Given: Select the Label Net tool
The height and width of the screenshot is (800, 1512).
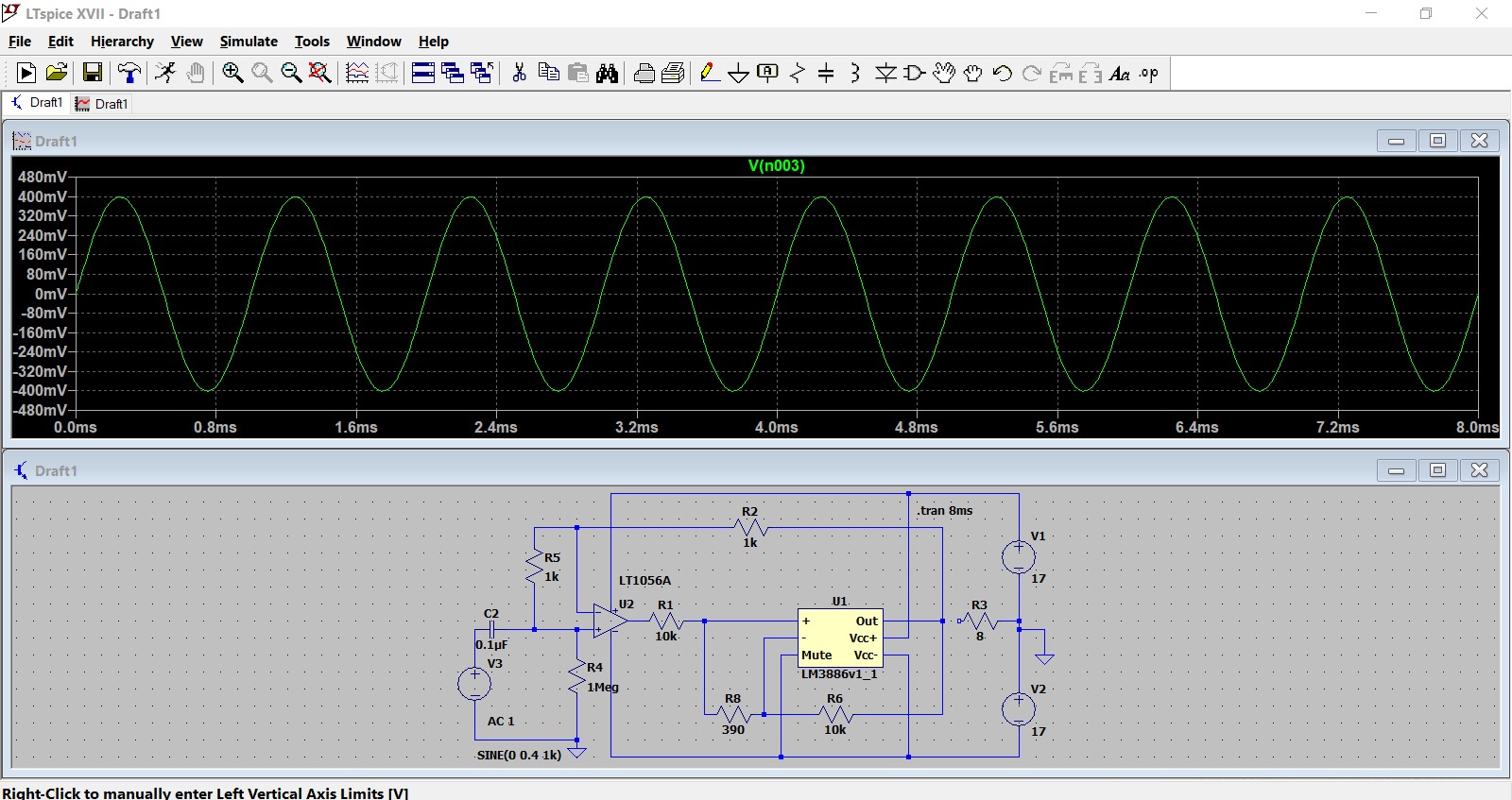Looking at the screenshot, I should pos(768,73).
